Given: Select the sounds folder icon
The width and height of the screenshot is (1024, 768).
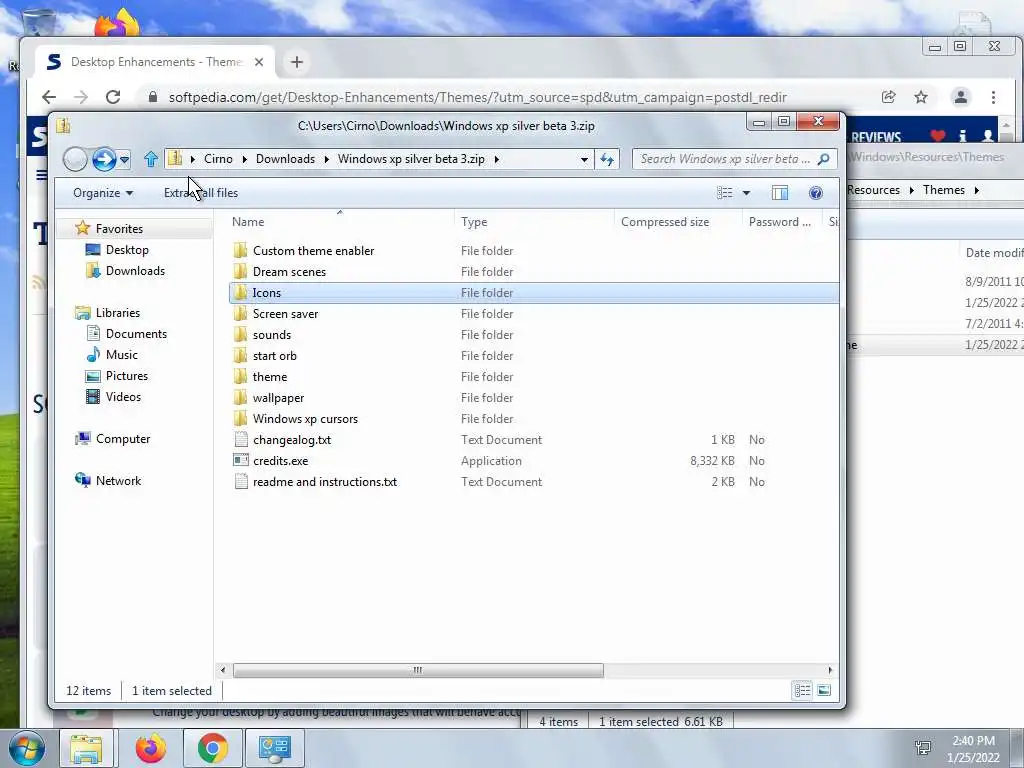Looking at the screenshot, I should 240,334.
